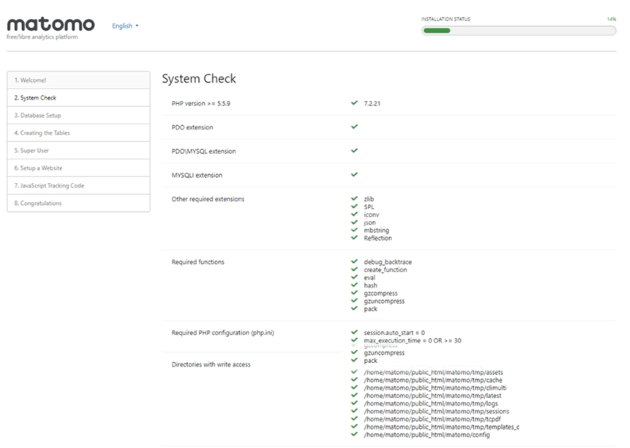
Task: Click the Other required extensions label
Action: tap(208, 199)
